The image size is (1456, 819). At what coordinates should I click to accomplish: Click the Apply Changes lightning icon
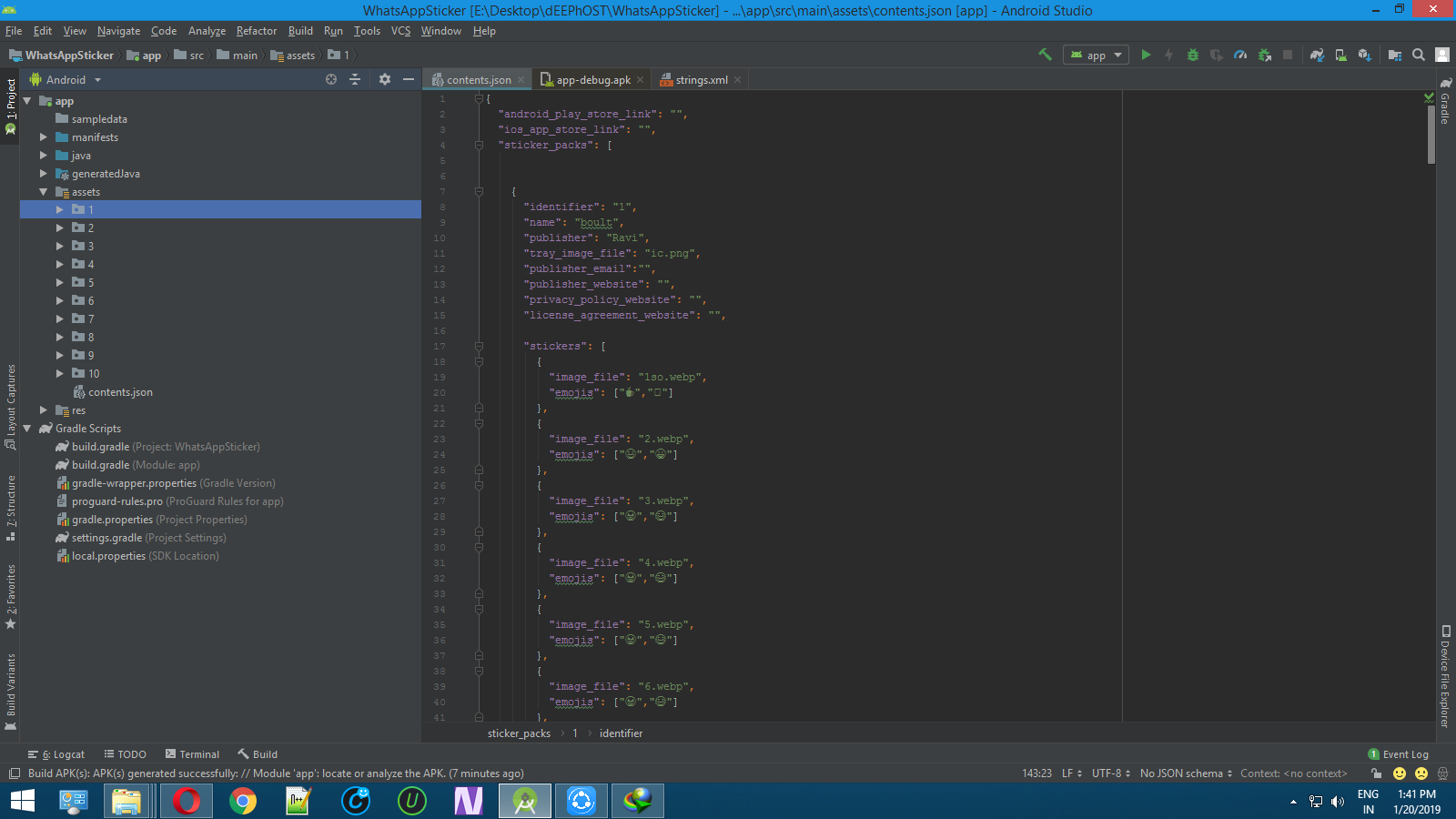(x=1169, y=55)
